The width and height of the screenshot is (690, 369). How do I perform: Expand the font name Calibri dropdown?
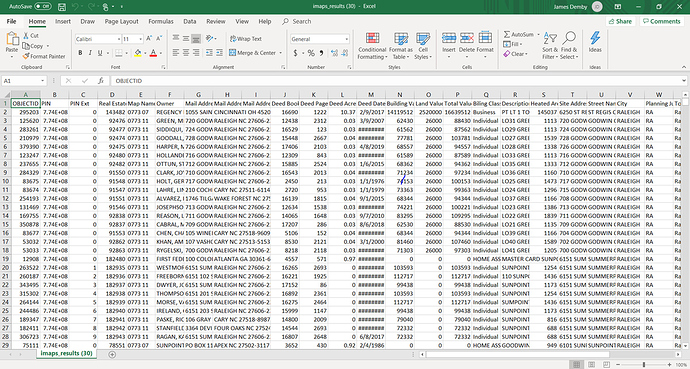[x=119, y=39]
